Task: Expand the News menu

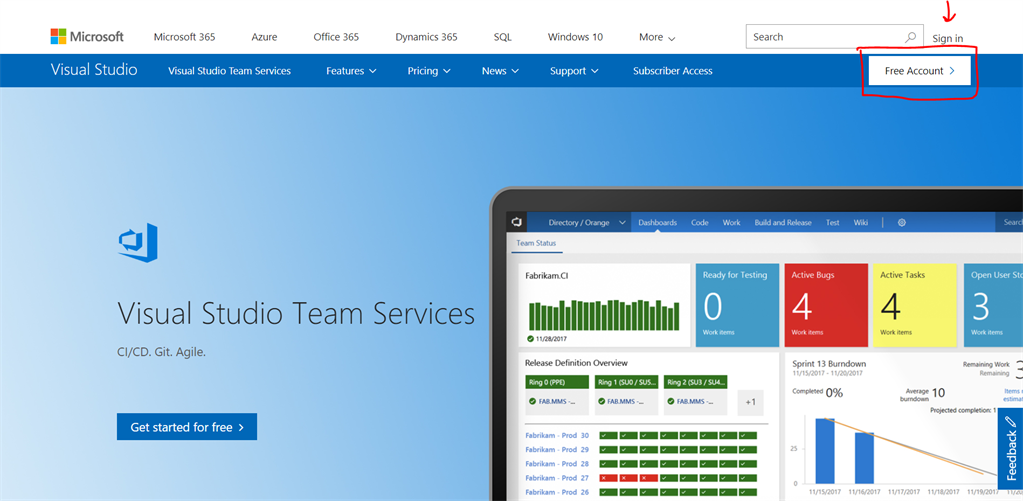Action: (x=500, y=70)
